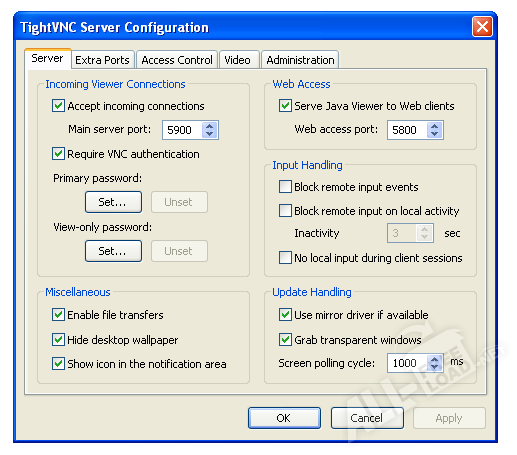The image size is (517, 455).
Task: Click the Web Access group label
Action: pos(301,84)
